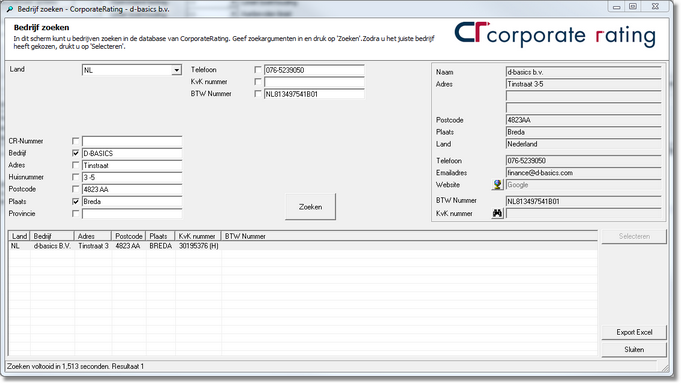The image size is (681, 384).
Task: Enable the BTW Nummer checkbox
Action: [x=258, y=94]
